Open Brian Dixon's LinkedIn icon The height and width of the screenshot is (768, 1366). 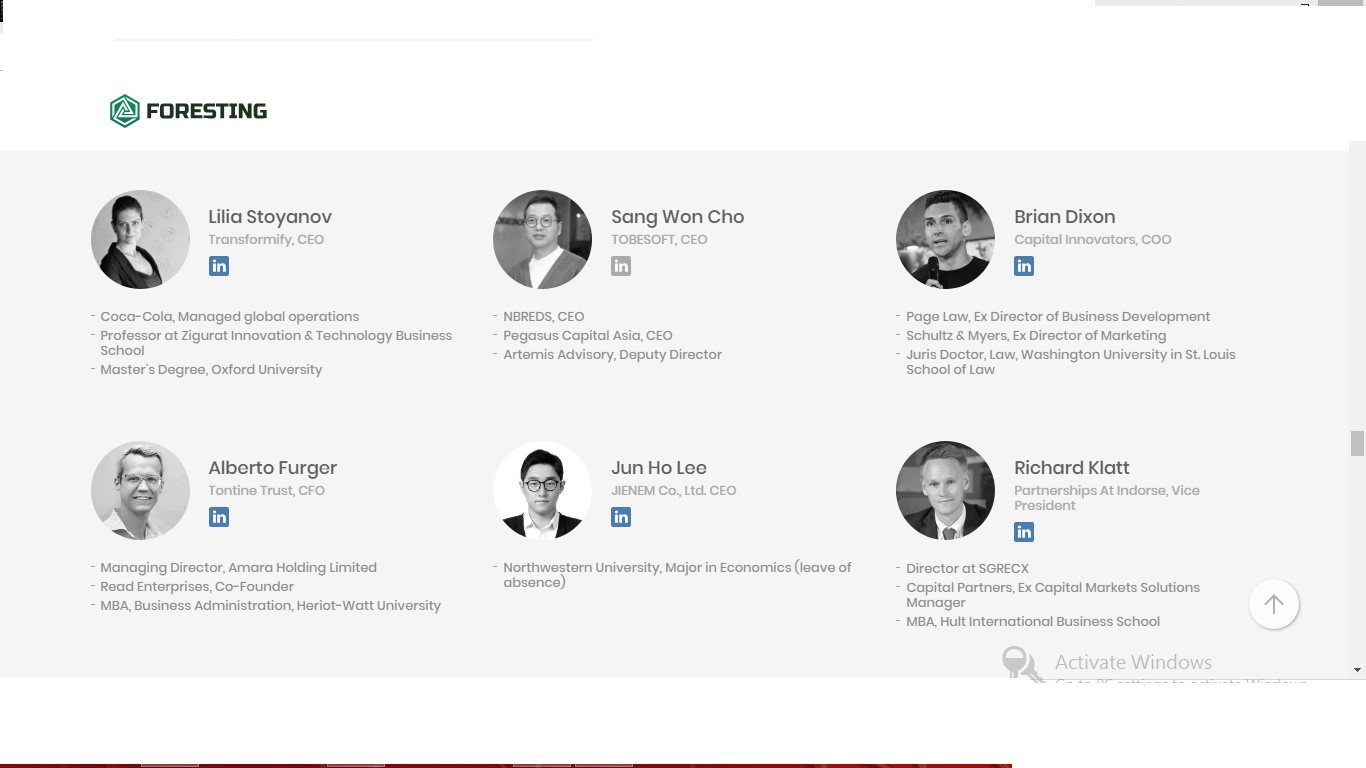point(1024,266)
